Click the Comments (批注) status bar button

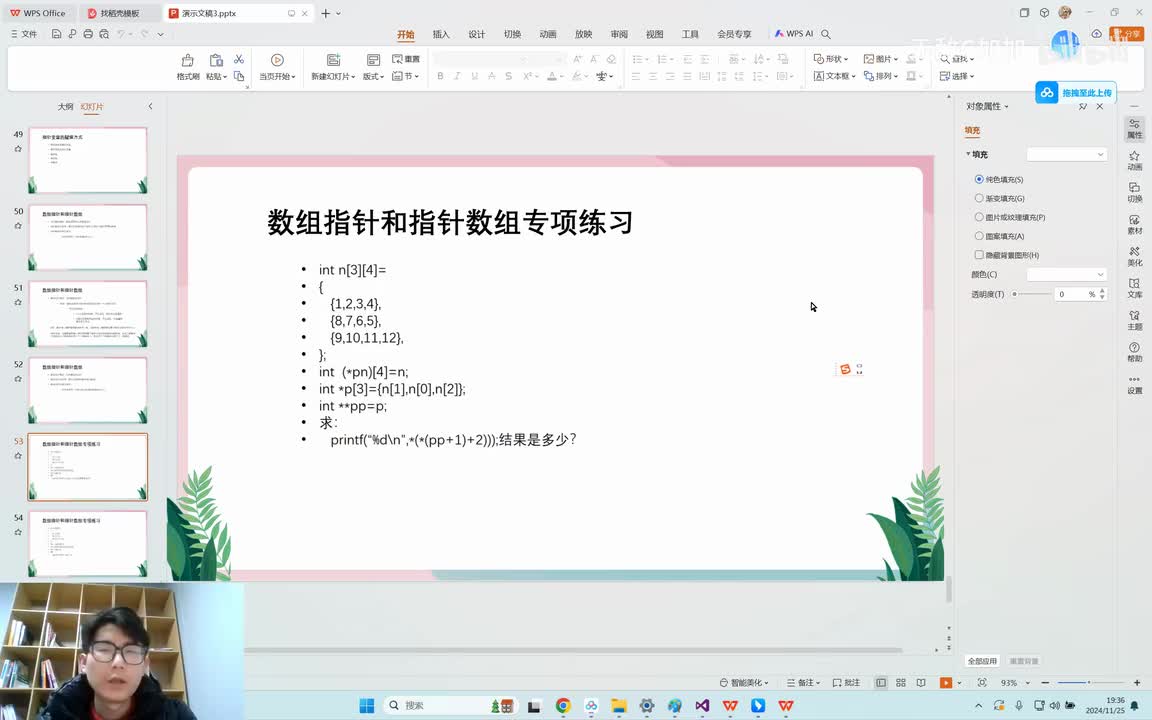(846, 683)
